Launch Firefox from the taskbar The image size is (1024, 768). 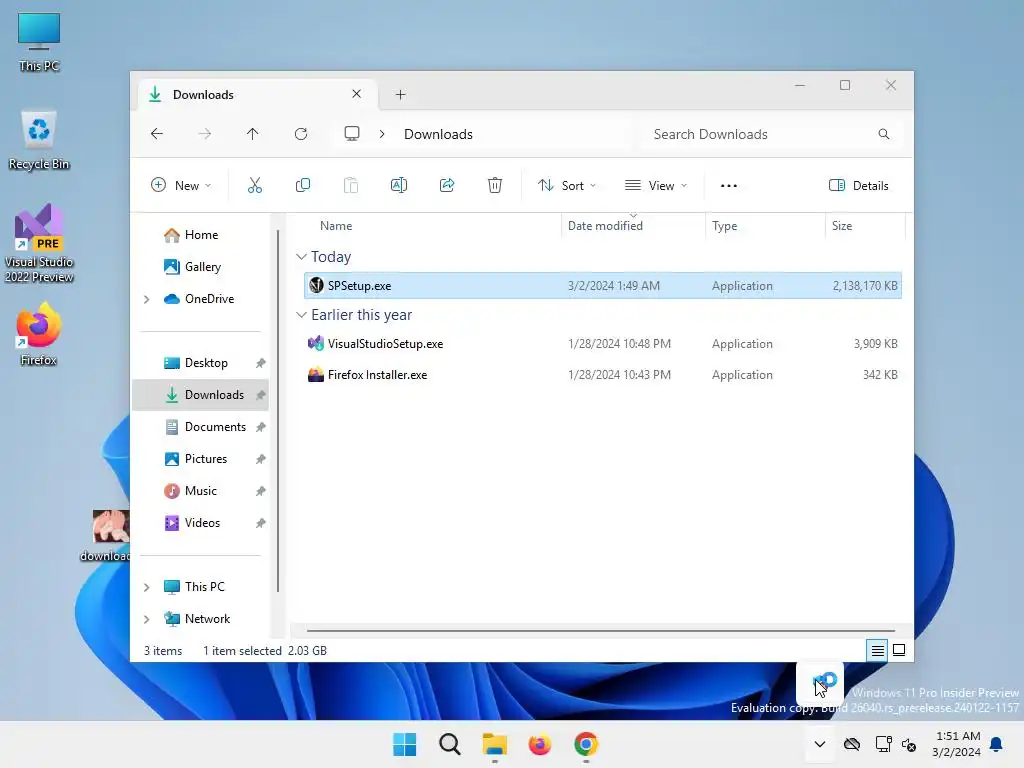(540, 744)
